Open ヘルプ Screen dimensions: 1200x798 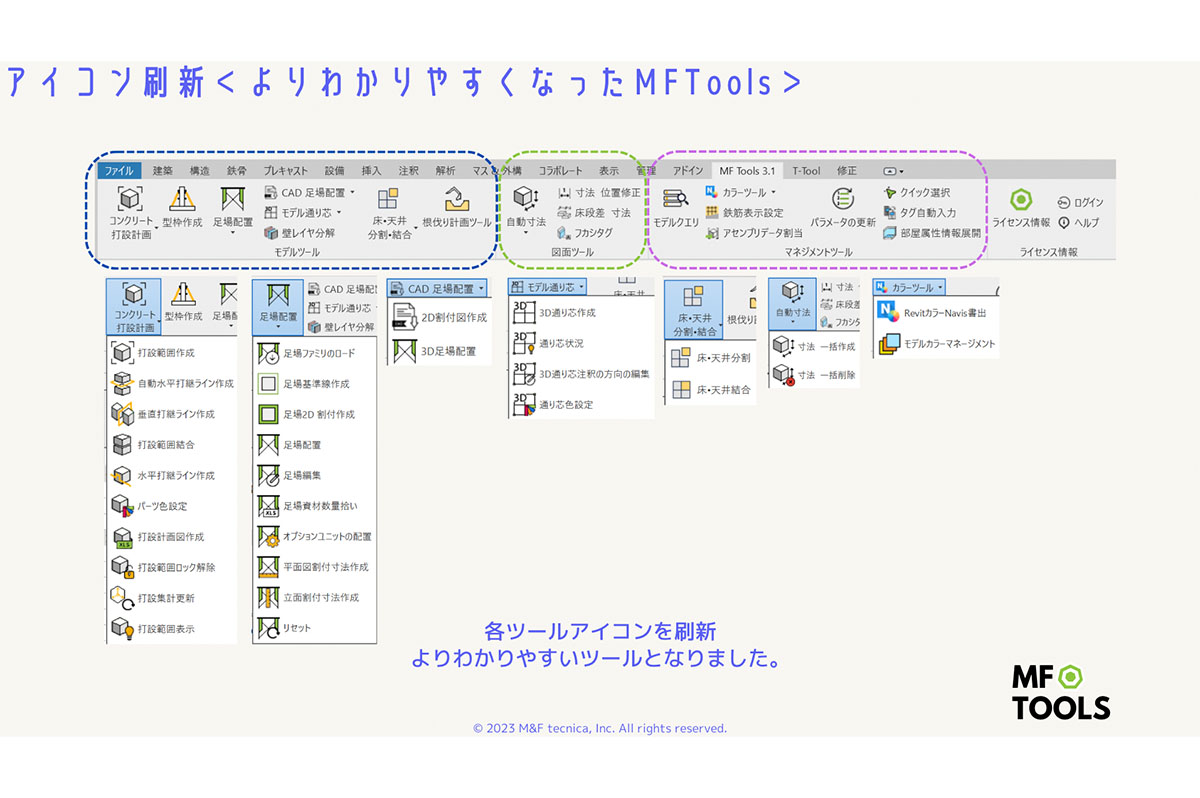coord(1078,222)
